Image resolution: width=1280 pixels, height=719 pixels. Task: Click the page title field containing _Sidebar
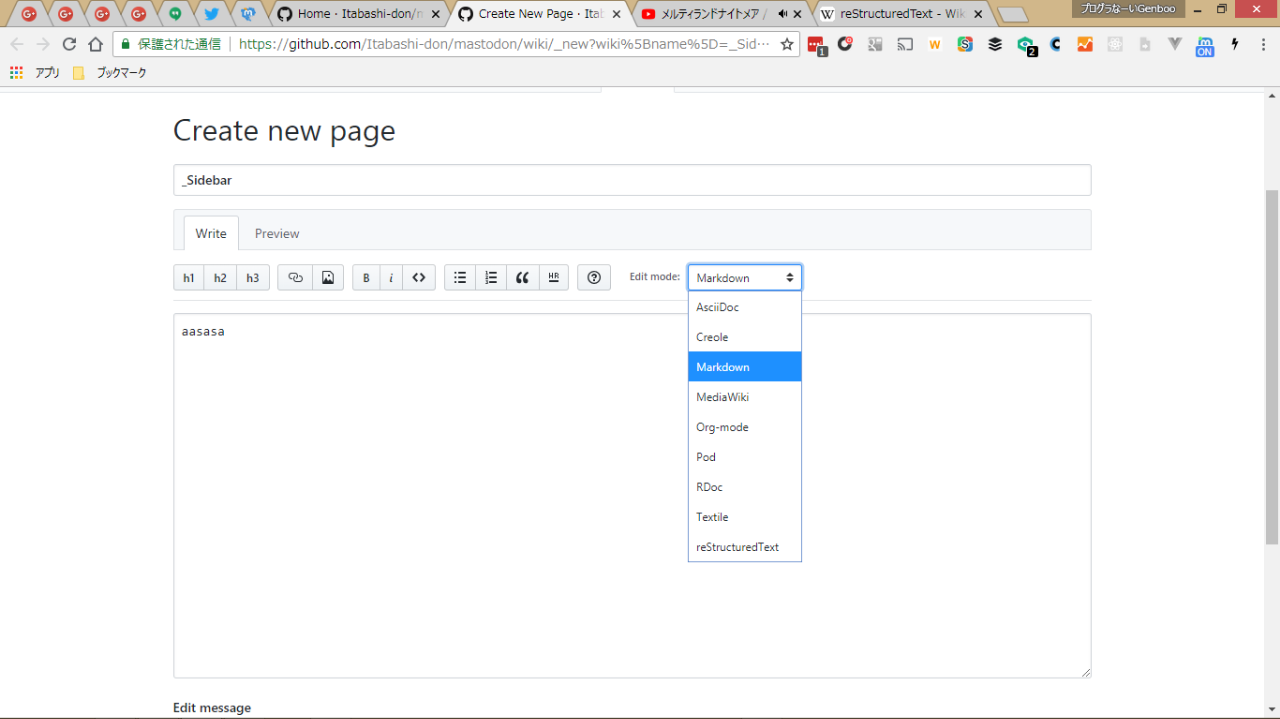click(631, 180)
